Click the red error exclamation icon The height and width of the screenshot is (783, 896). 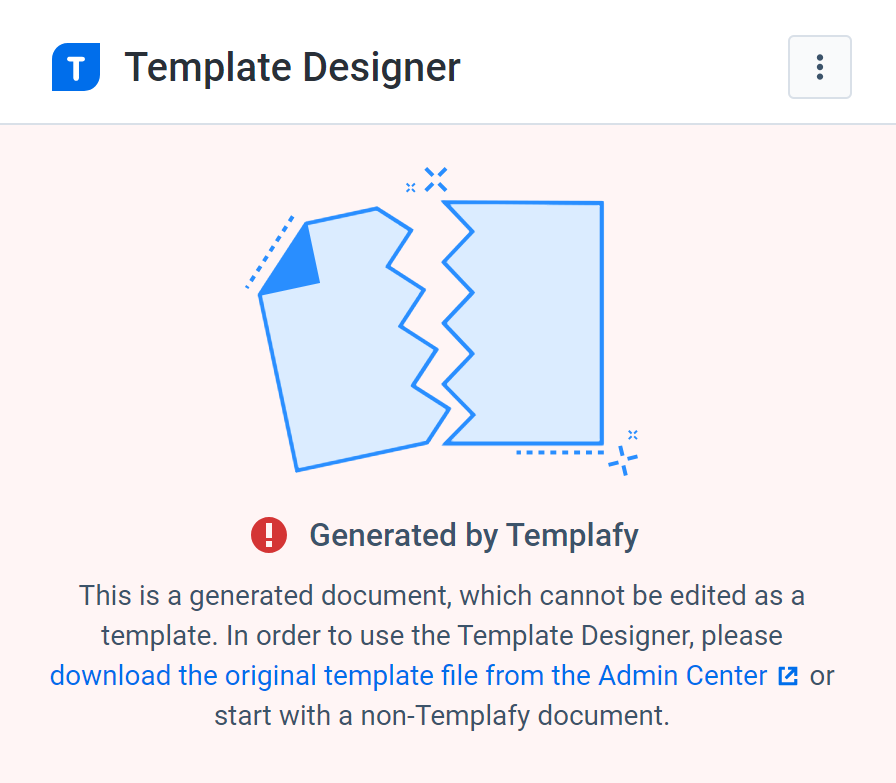click(269, 535)
